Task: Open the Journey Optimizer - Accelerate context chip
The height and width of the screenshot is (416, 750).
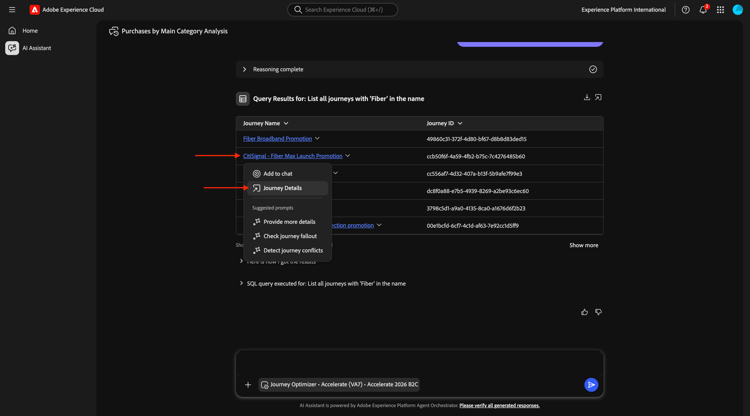Action: 339,384
